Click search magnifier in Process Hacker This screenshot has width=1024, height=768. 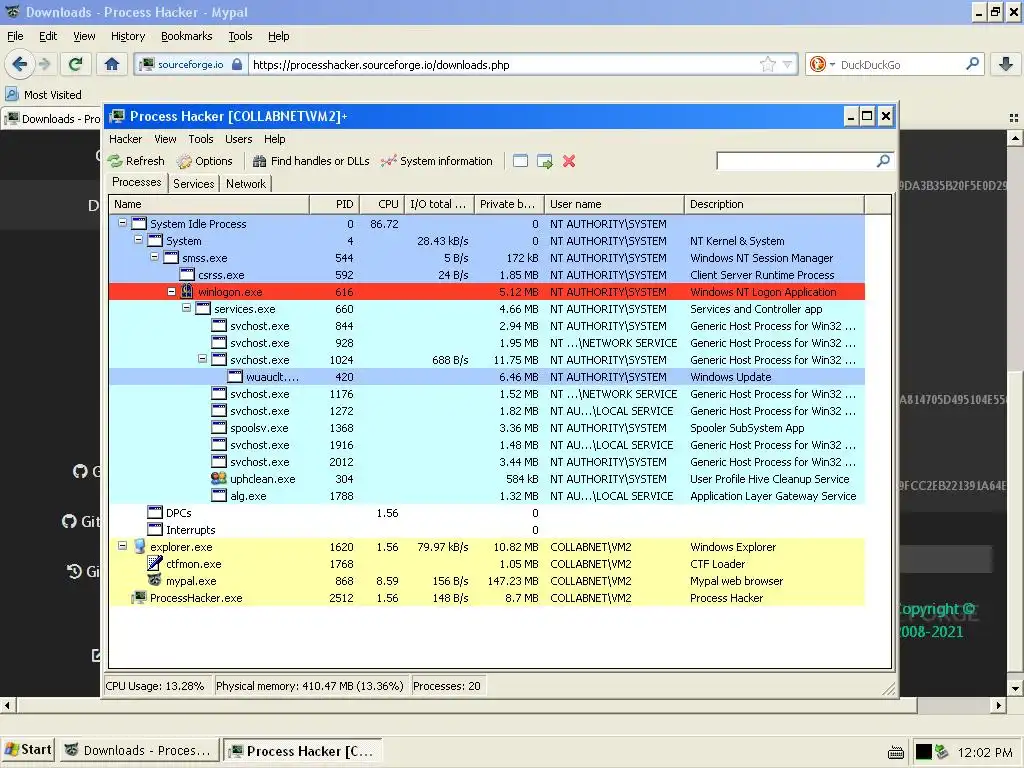(x=883, y=161)
